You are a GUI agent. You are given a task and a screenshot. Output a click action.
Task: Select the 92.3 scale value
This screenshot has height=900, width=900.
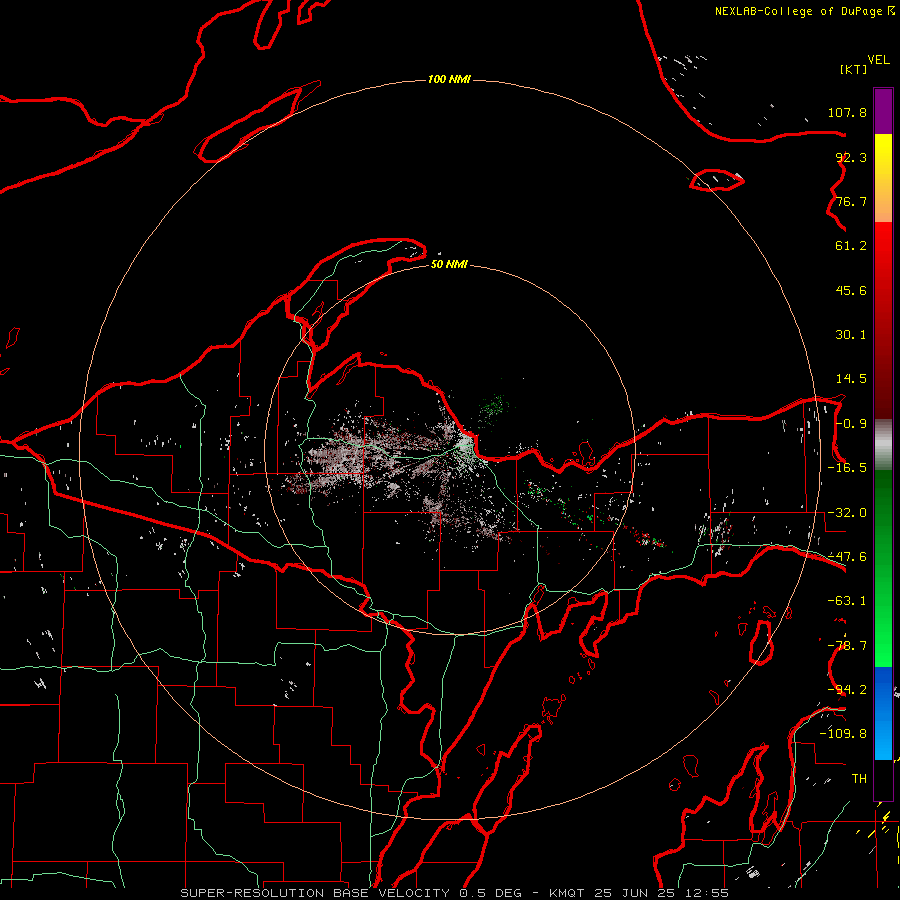coord(851,157)
